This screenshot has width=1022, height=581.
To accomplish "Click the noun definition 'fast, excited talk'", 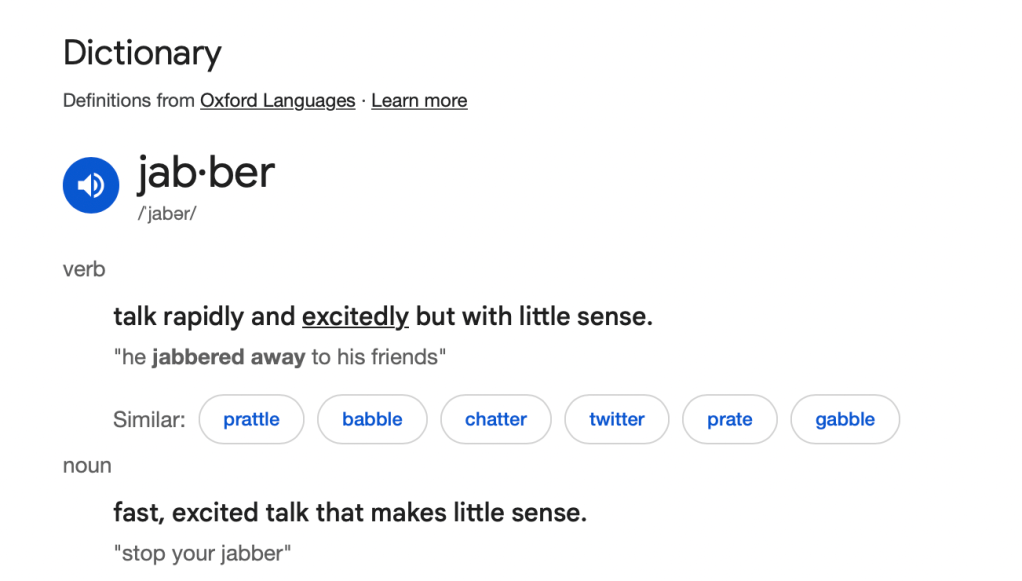I will point(349,513).
